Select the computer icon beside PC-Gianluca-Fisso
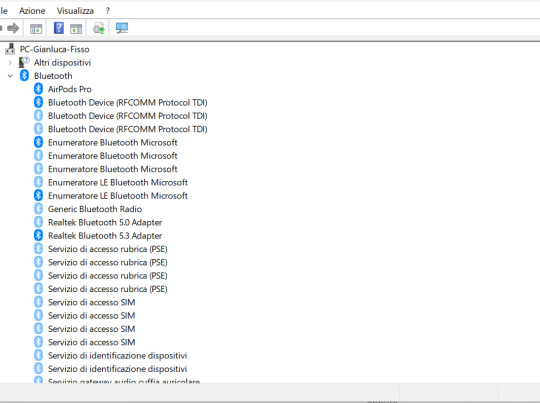Viewport: 540px width, 403px height. click(x=10, y=49)
